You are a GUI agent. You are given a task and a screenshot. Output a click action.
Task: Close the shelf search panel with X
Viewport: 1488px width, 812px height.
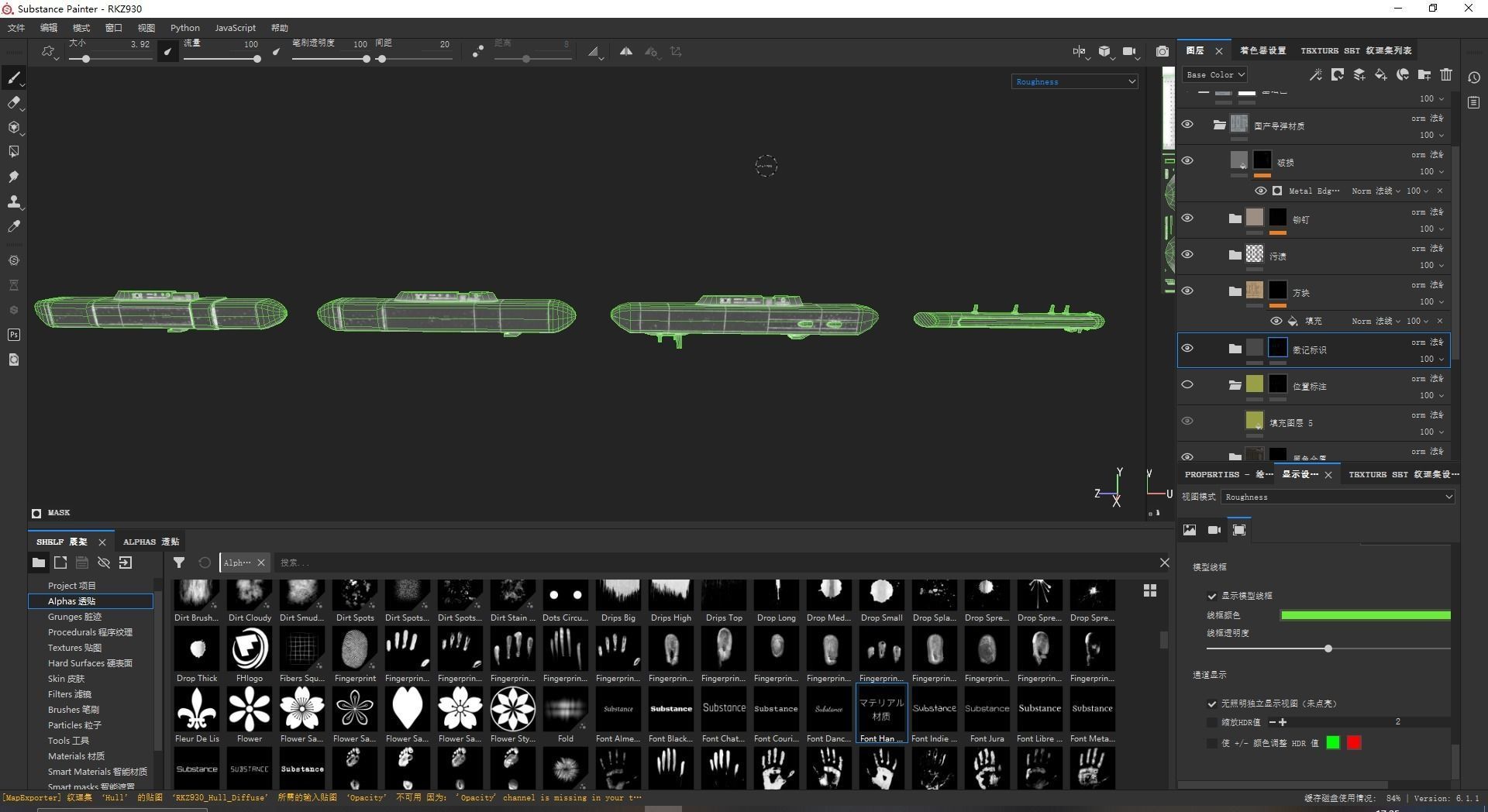click(1164, 563)
